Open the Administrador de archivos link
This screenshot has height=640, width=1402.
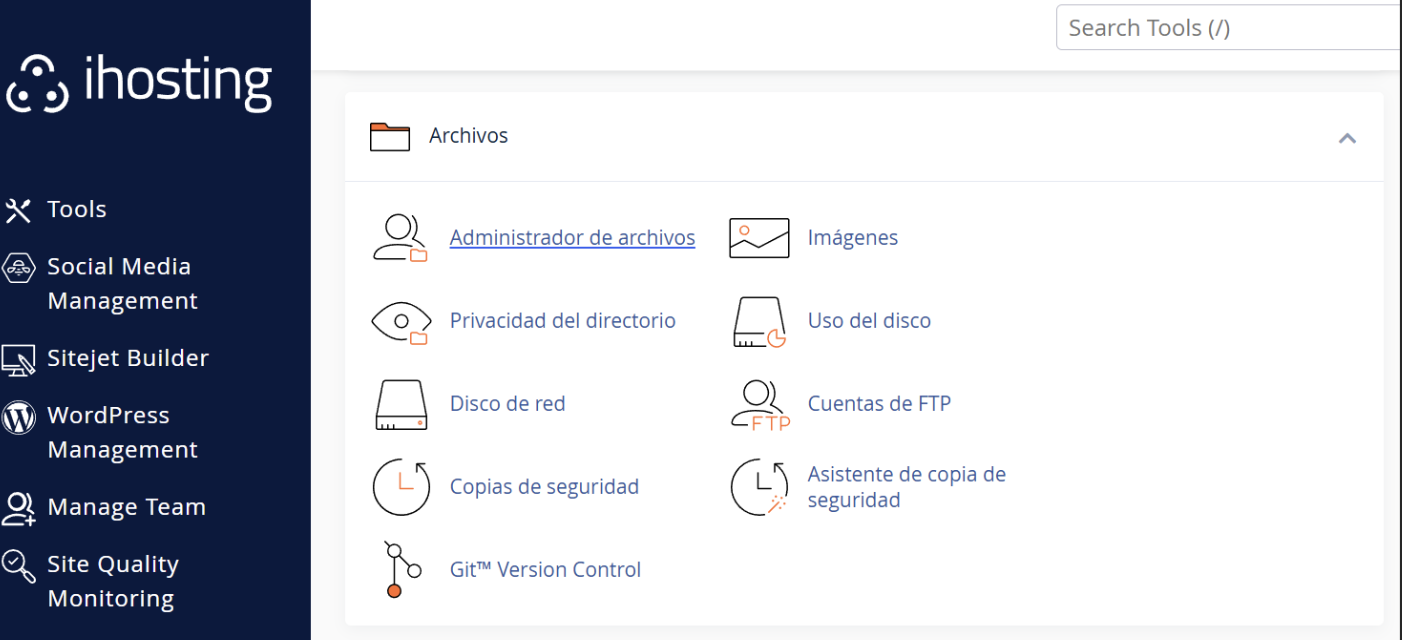click(572, 238)
